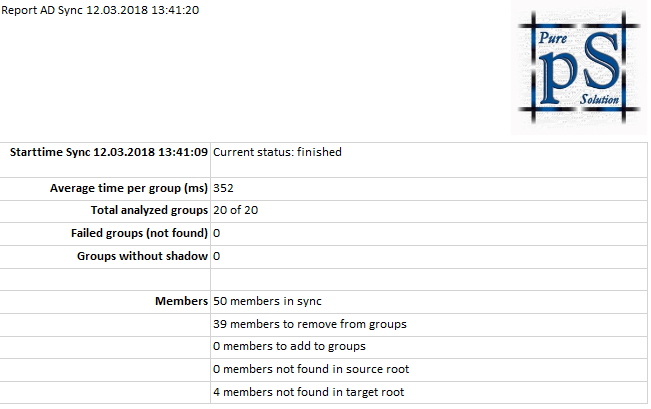Click 0 members not found in source root
Viewport: 651px width, 409px height.
pos(311,369)
